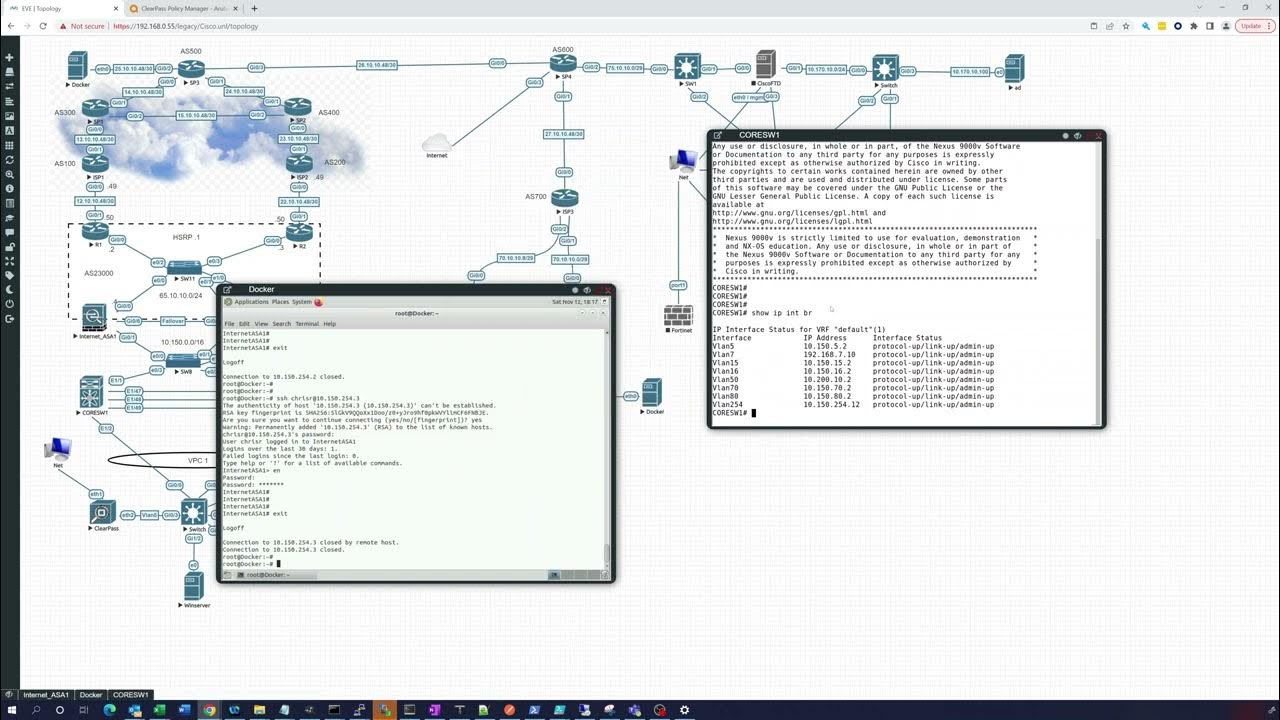This screenshot has height=720, width=1280.
Task: Click the zoom magnifier icon in EVE sidebar
Action: 9,174
